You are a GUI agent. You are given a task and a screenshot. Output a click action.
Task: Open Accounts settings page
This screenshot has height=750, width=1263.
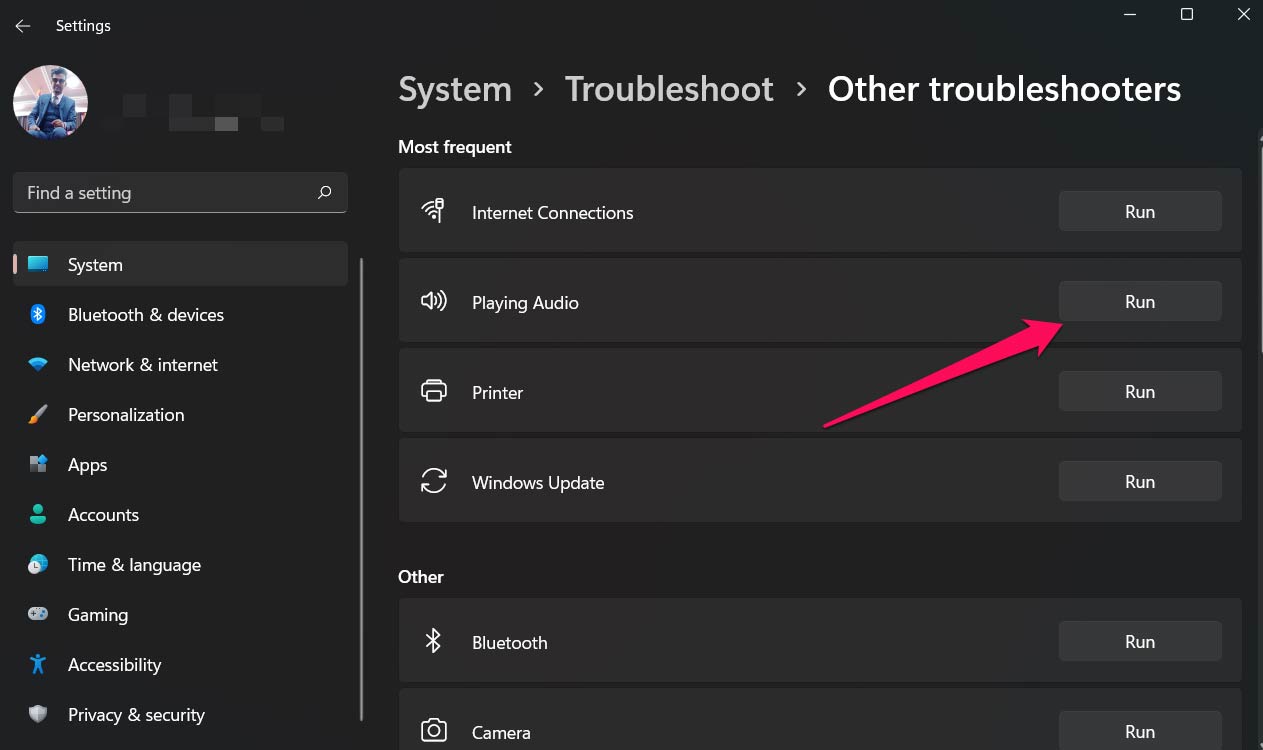[x=180, y=514]
